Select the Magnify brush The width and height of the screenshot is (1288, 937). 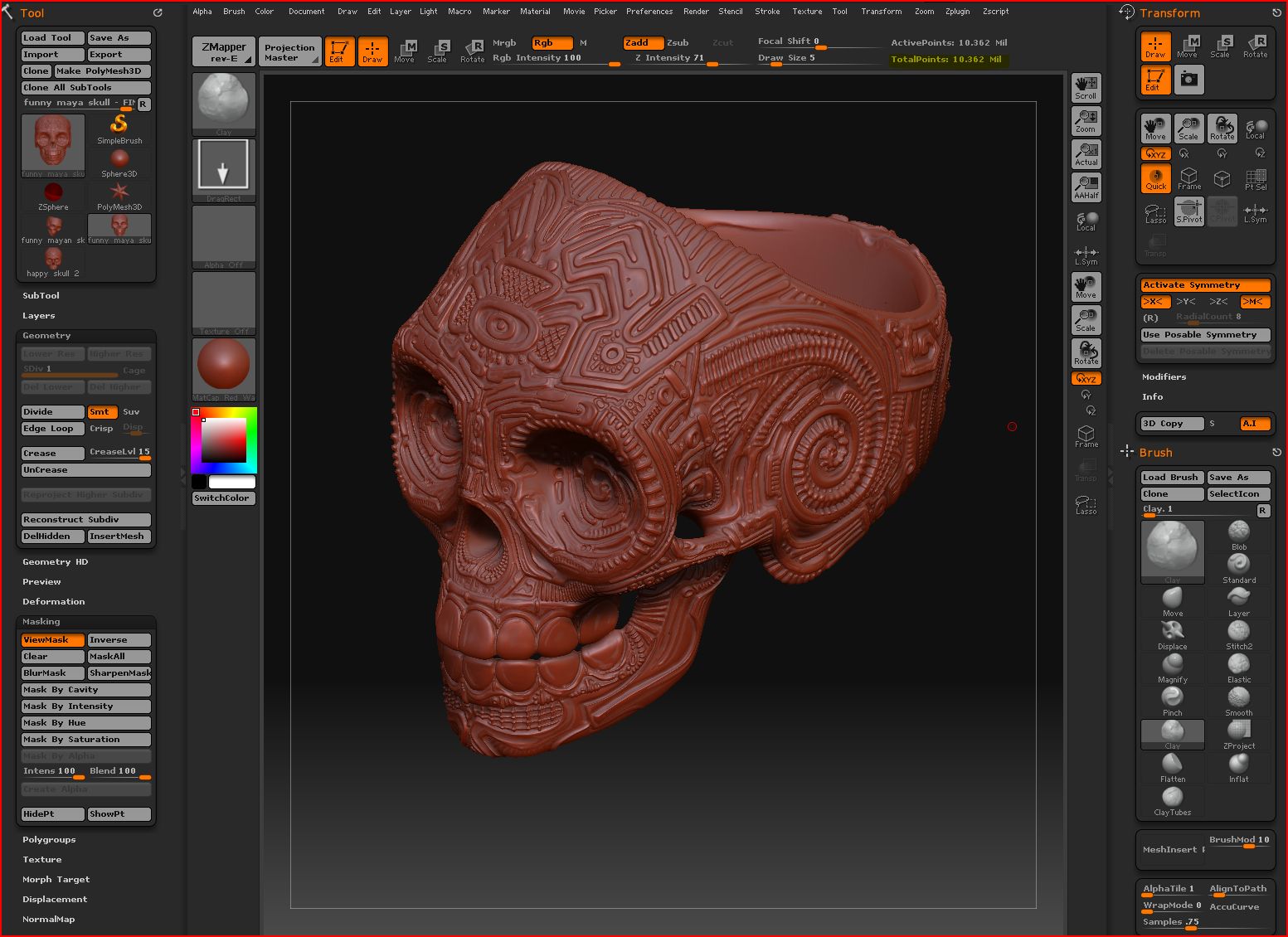click(x=1173, y=668)
